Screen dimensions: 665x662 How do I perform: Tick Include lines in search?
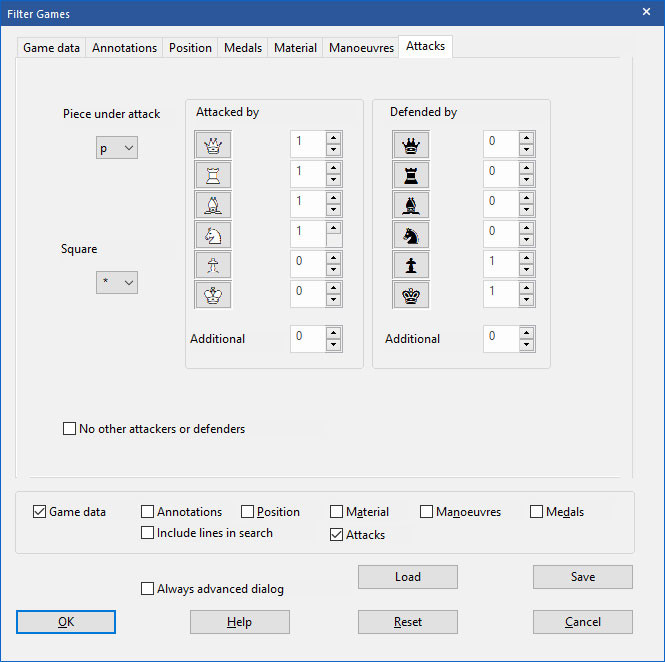pyautogui.click(x=148, y=533)
